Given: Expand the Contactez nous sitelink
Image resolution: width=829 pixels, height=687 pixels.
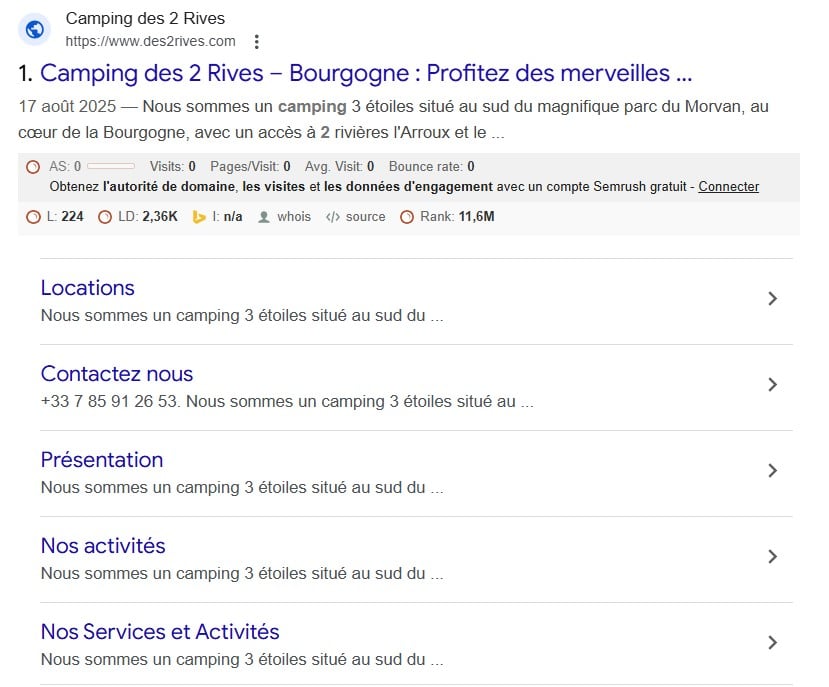Looking at the screenshot, I should pyautogui.click(x=771, y=384).
